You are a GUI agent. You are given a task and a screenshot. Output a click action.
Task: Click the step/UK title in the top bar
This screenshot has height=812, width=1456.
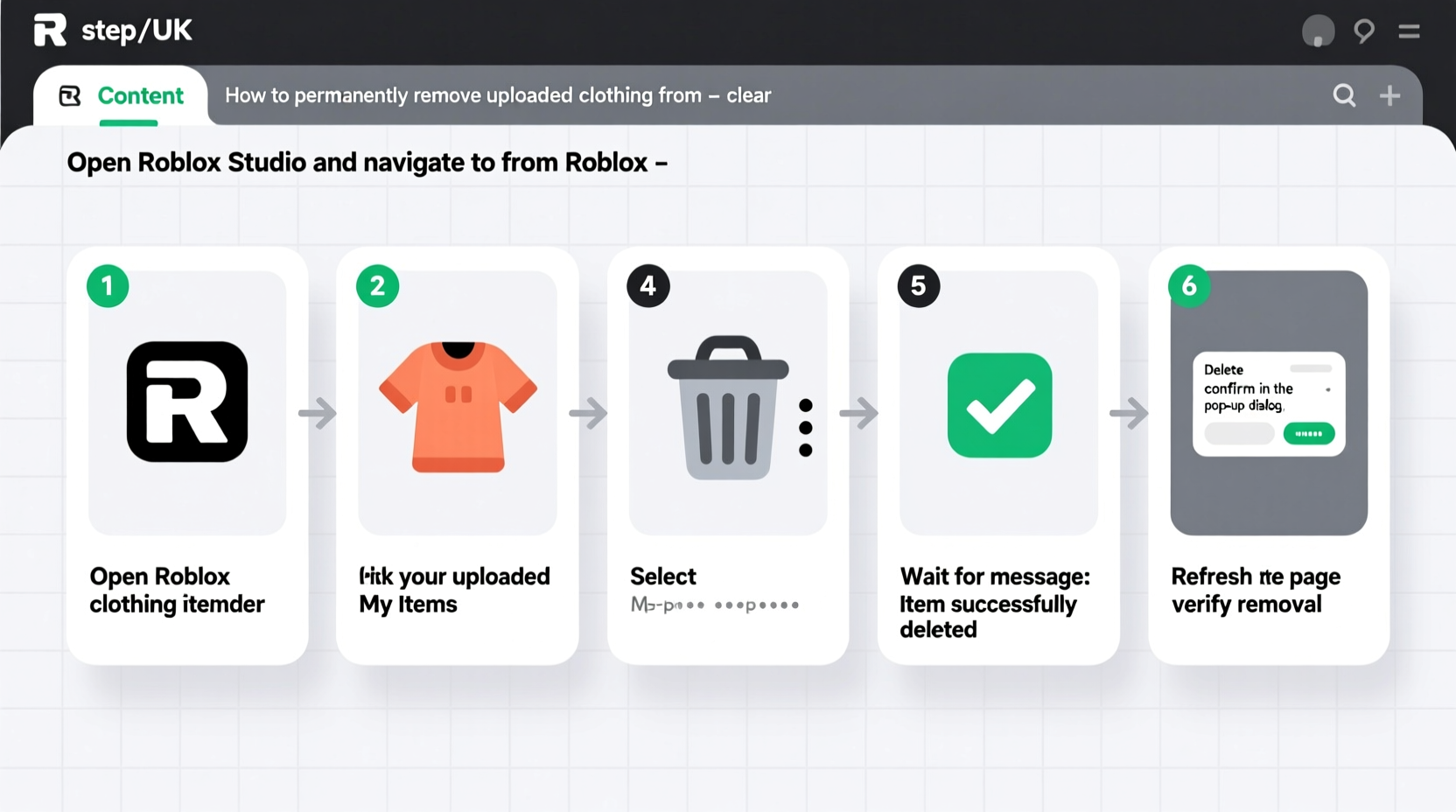[x=136, y=30]
